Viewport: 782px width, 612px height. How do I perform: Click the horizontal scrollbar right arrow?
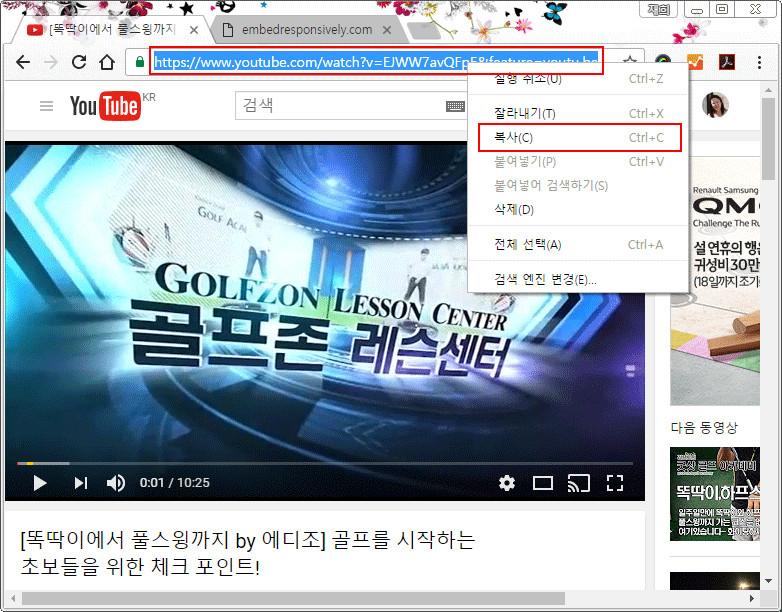(x=752, y=598)
